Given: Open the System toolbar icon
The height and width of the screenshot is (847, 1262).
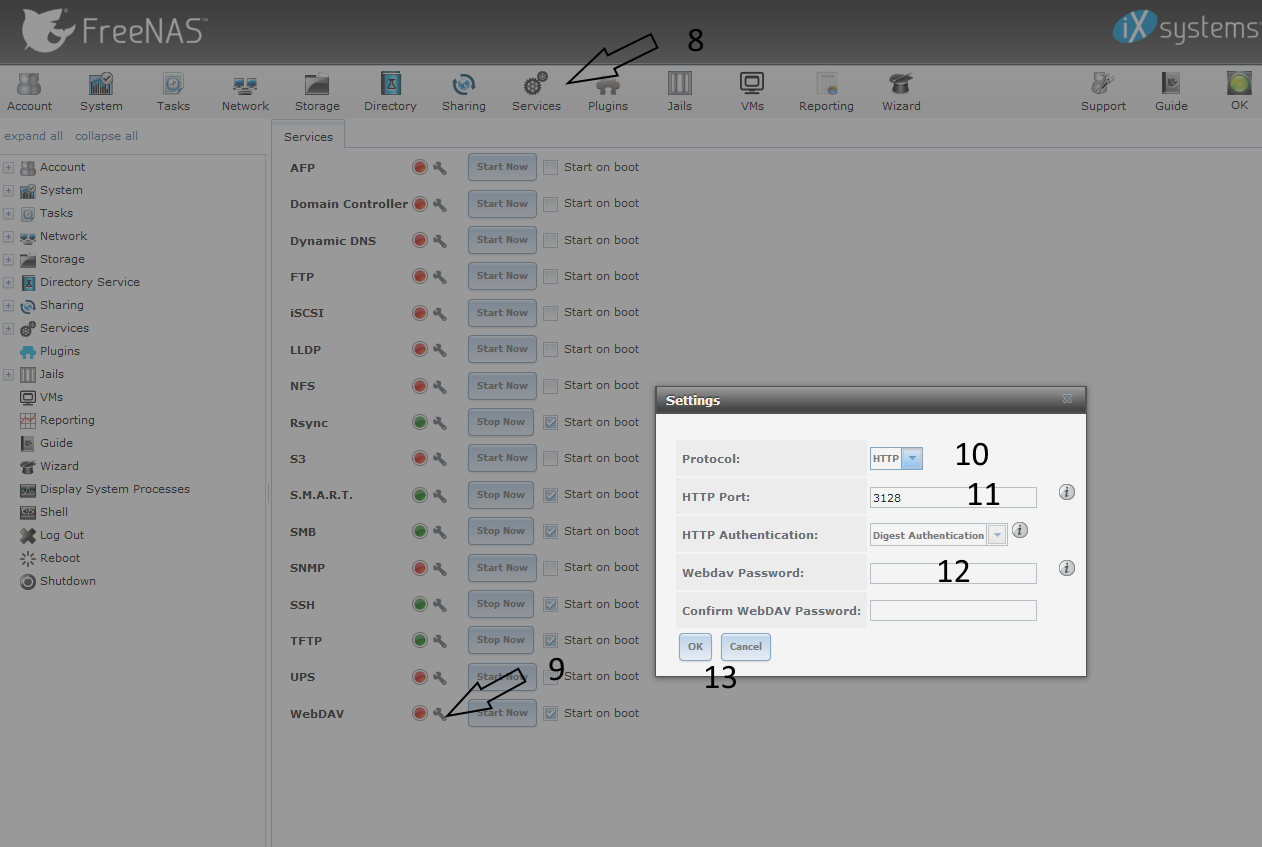Looking at the screenshot, I should pyautogui.click(x=101, y=92).
